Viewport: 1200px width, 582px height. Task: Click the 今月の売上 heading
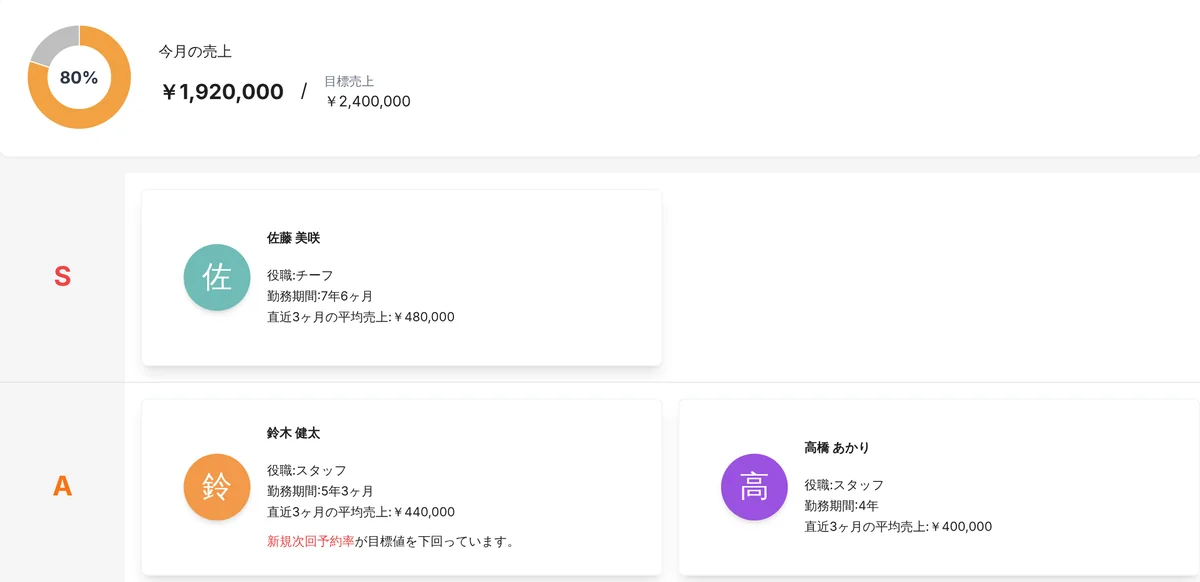195,51
